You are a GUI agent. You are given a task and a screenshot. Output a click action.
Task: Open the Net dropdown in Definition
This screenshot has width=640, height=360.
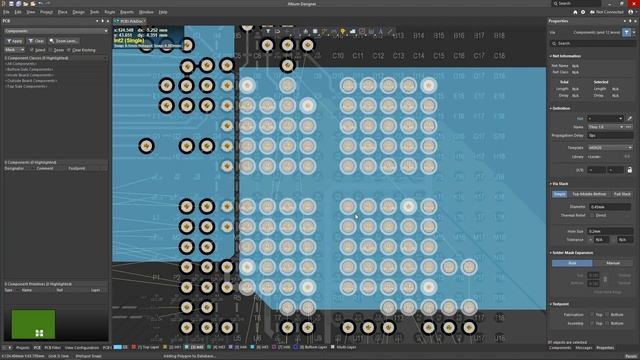(605, 118)
